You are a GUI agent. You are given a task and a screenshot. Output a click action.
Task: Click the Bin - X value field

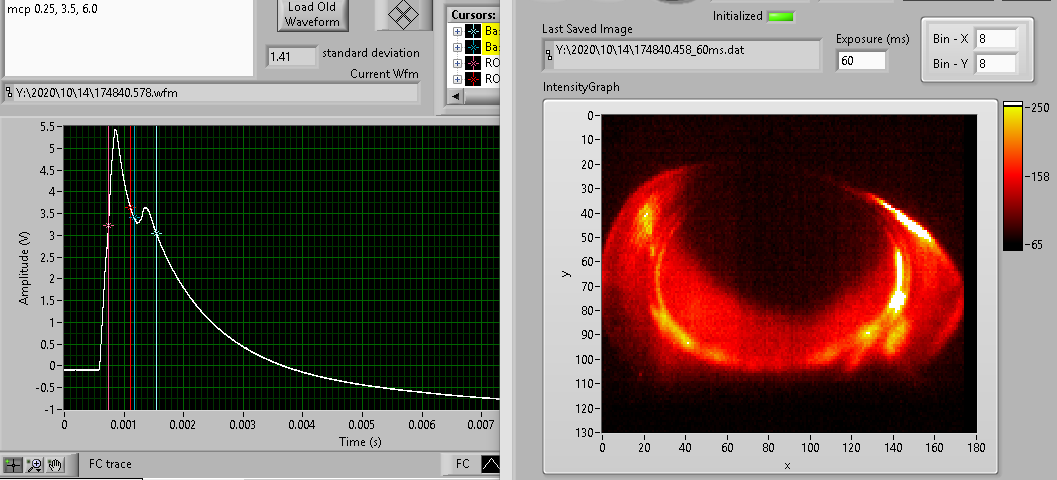click(x=994, y=39)
